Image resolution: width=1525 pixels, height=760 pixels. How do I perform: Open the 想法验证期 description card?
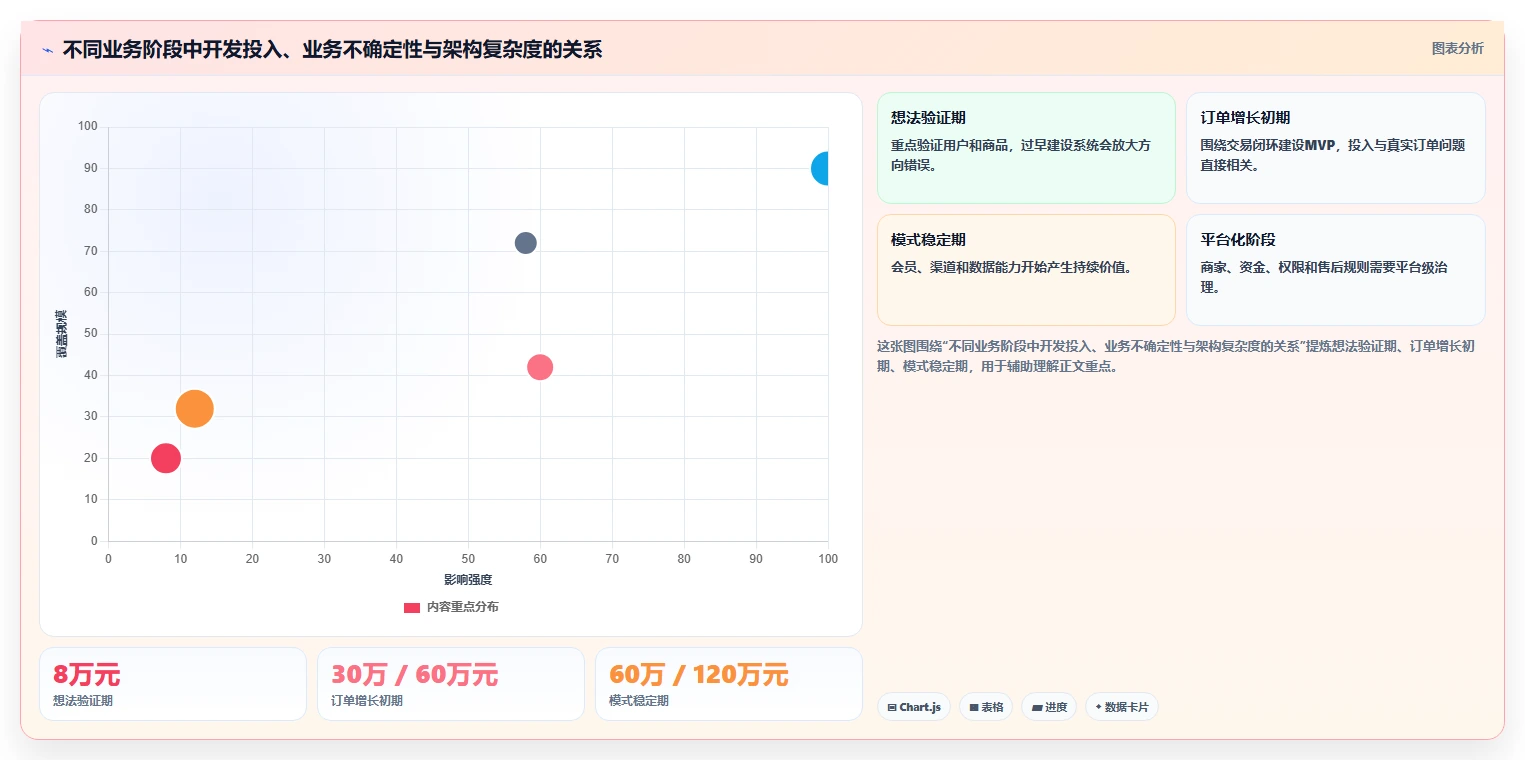[x=1026, y=148]
